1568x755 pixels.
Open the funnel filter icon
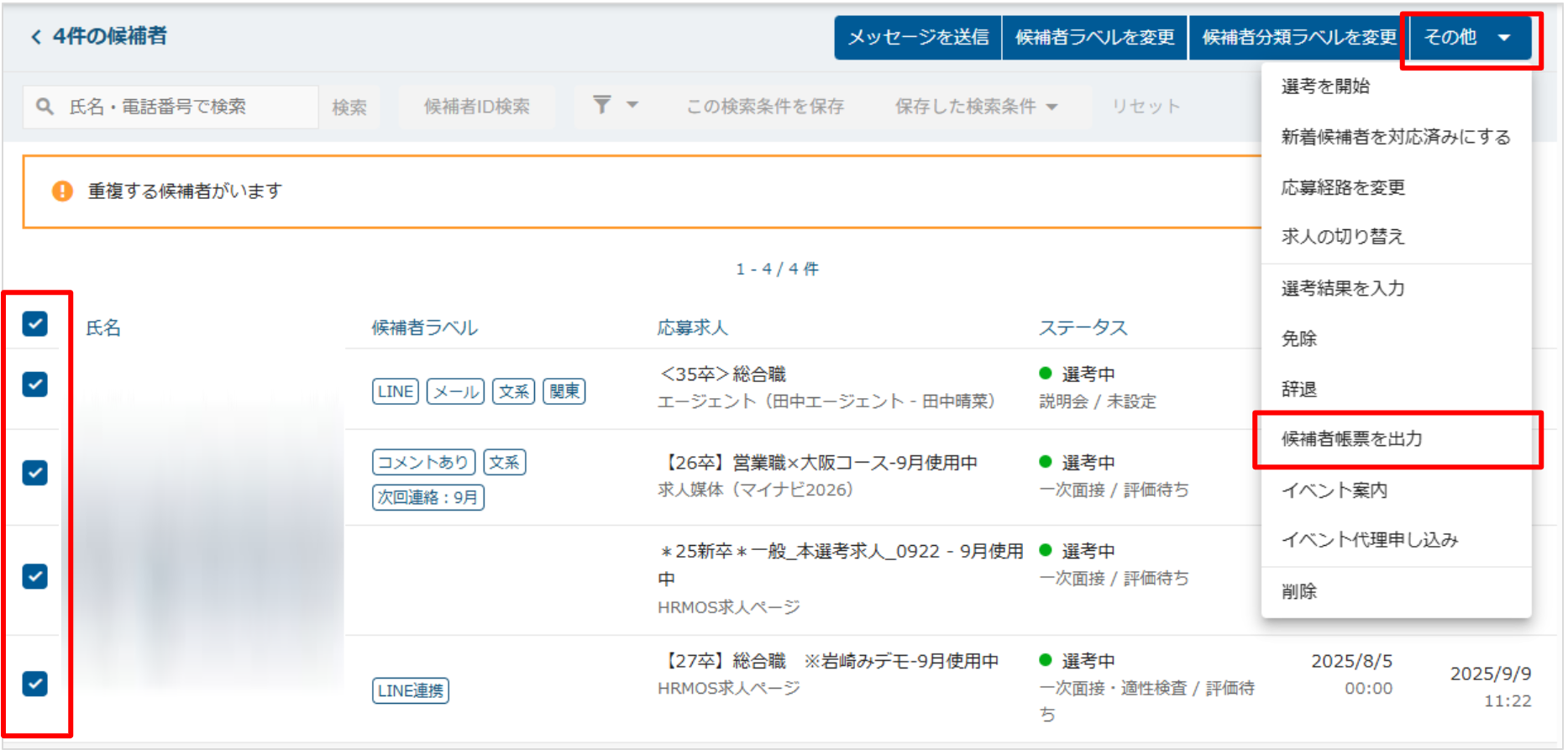click(x=601, y=105)
